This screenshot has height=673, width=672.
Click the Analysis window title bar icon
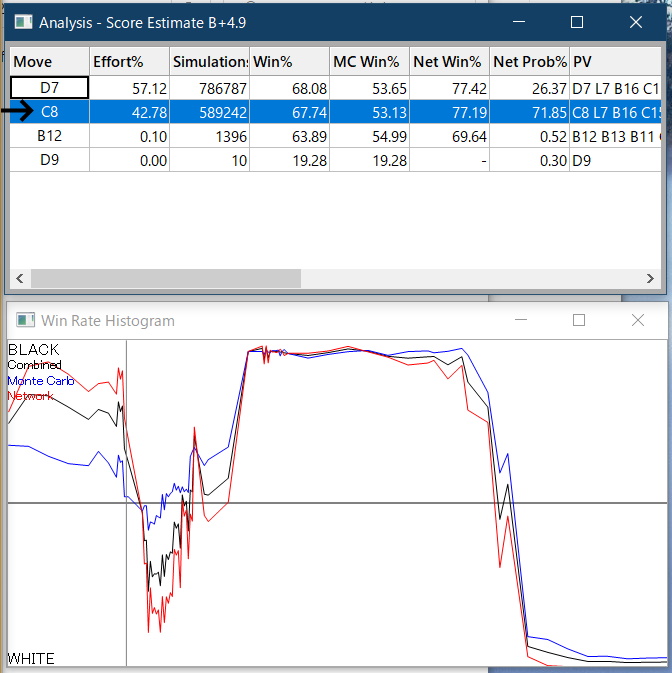click(x=23, y=22)
